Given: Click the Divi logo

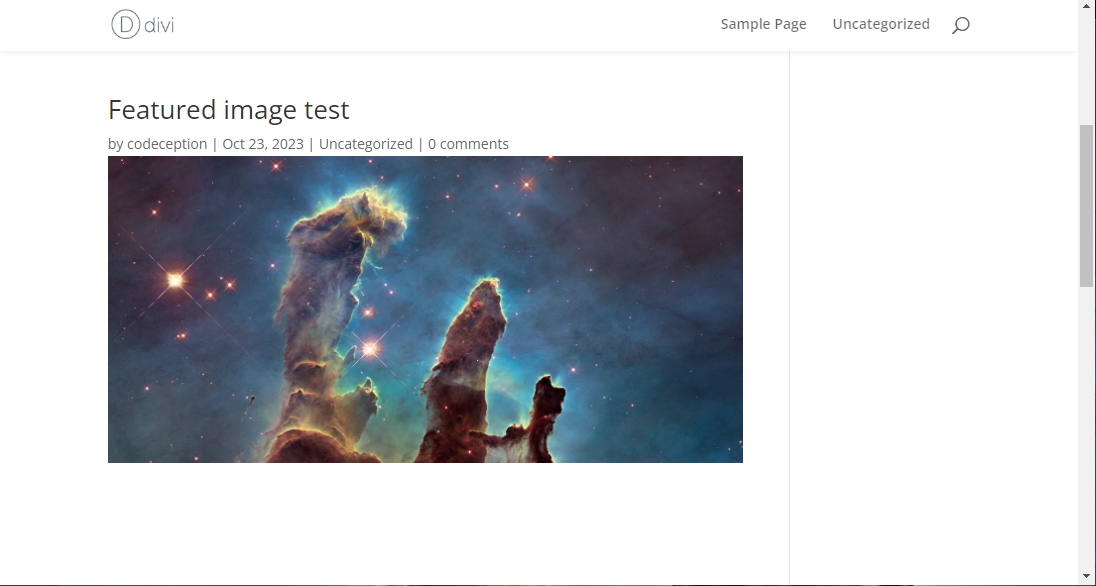Looking at the screenshot, I should pos(143,24).
